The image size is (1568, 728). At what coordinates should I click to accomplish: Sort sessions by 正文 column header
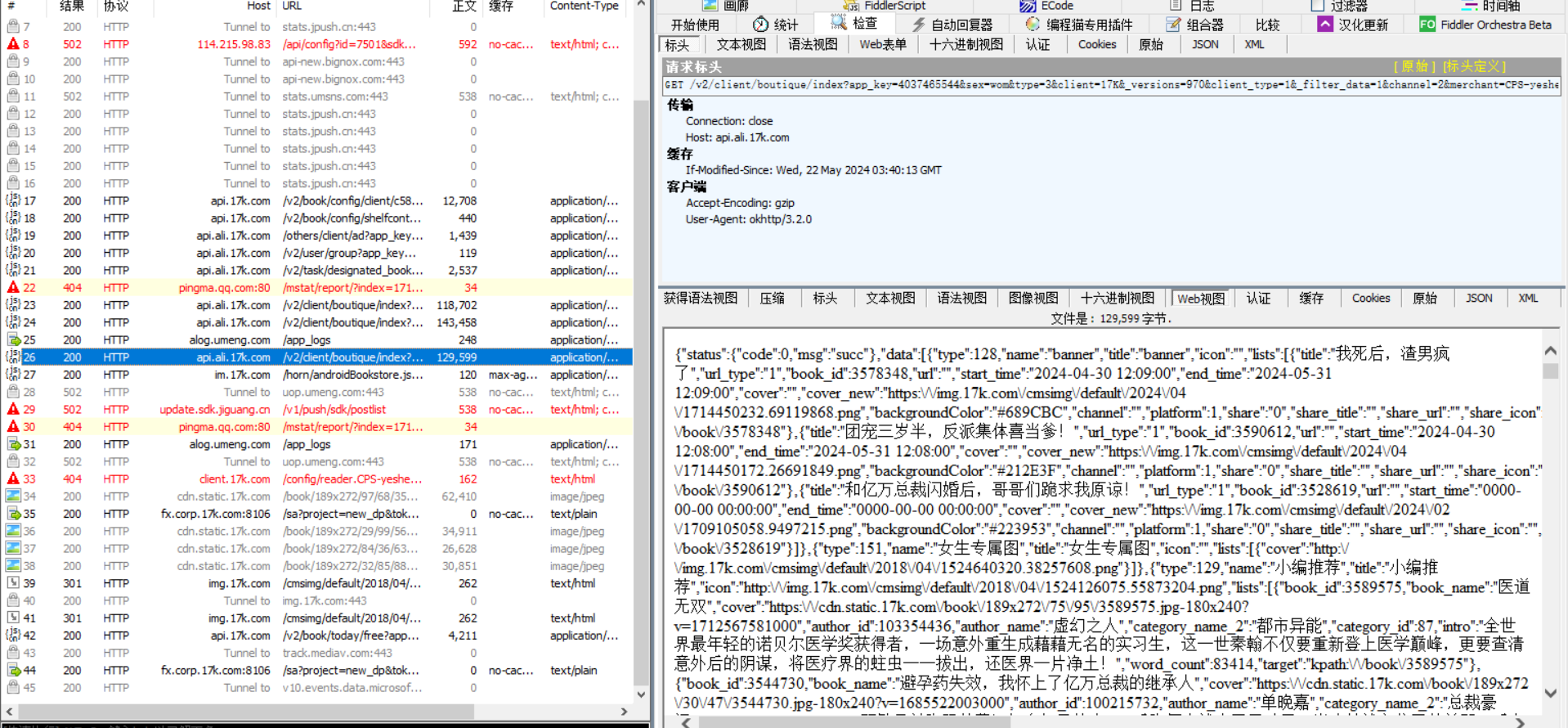point(464,6)
